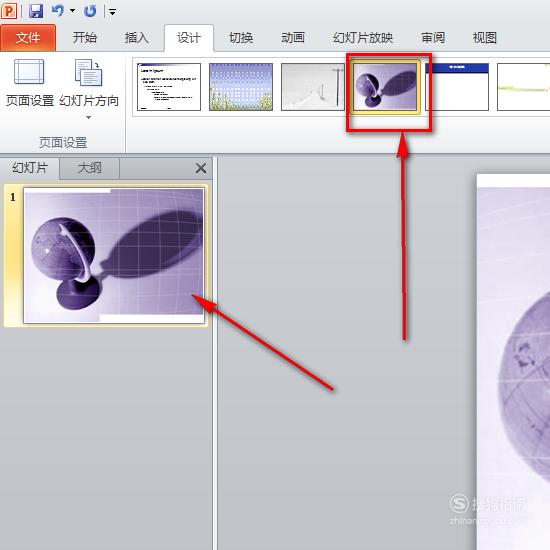Switch to the 大纲 outline pane tab

point(89,168)
